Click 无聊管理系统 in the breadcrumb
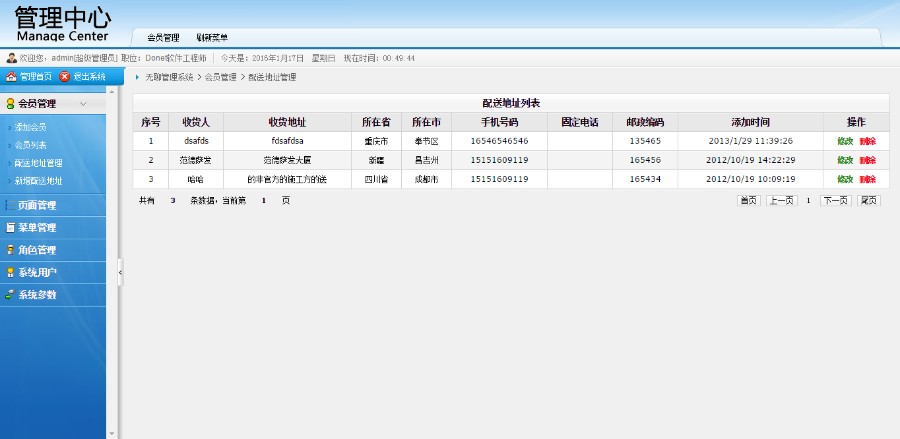Viewport: 900px width, 439px height. (169, 77)
